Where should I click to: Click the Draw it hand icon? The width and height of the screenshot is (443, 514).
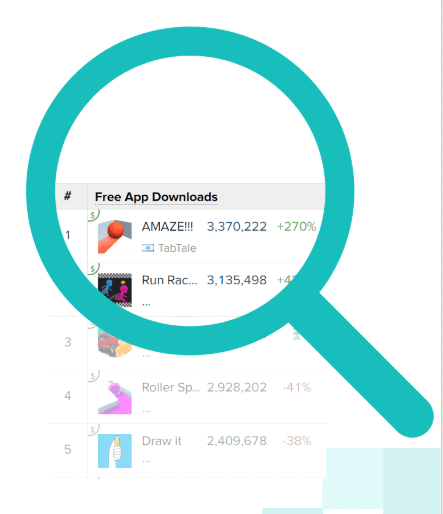click(115, 451)
